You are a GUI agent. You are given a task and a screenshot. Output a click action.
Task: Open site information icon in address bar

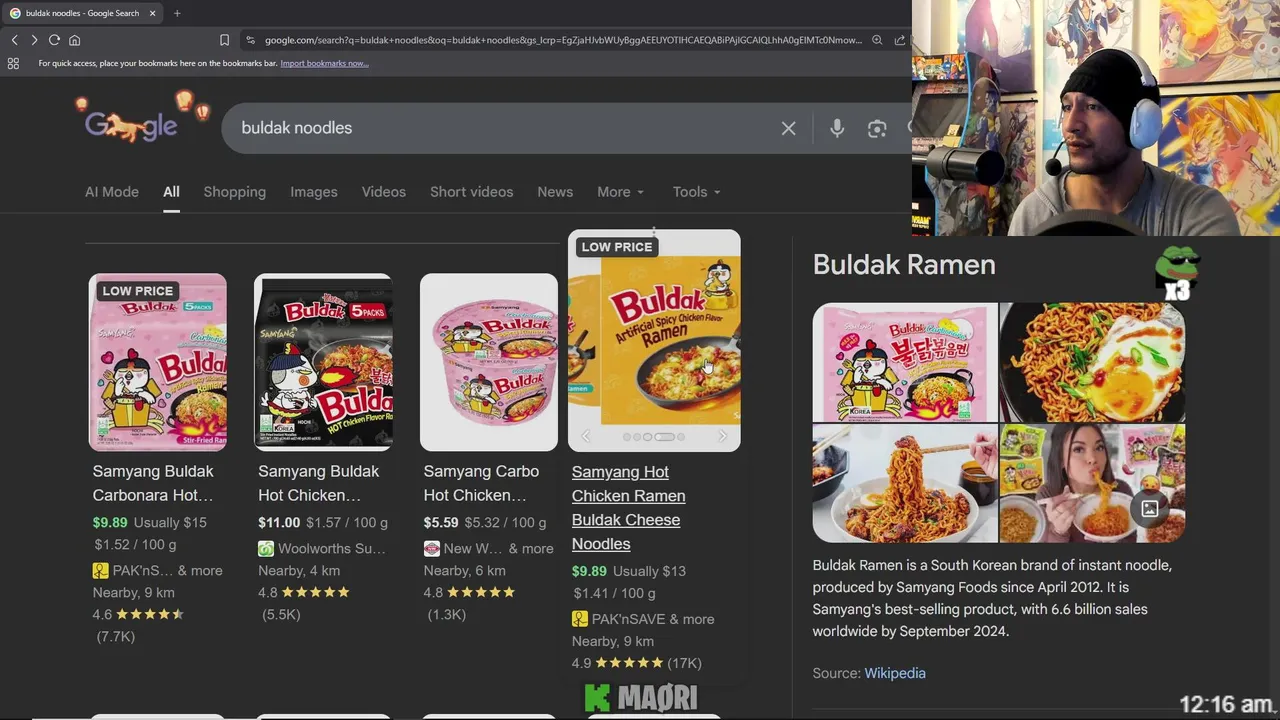tap(249, 40)
